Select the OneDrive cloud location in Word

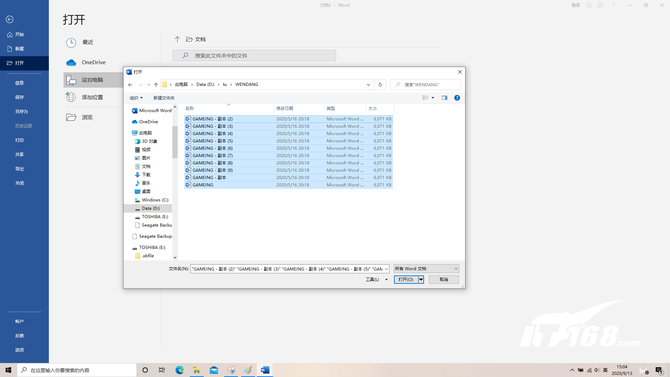click(71, 62)
